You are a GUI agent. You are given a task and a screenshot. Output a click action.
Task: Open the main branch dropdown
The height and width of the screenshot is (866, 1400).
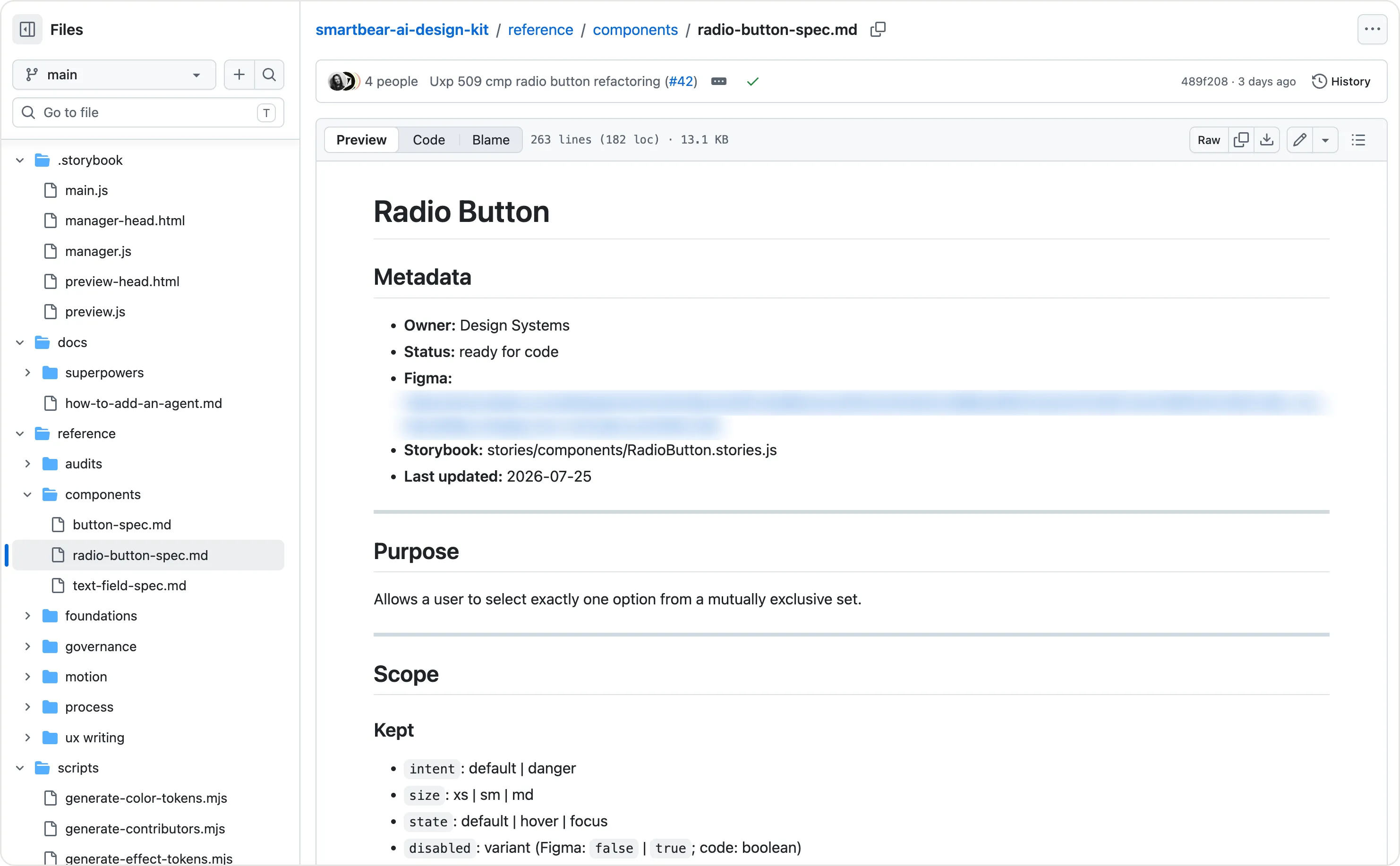coord(114,75)
